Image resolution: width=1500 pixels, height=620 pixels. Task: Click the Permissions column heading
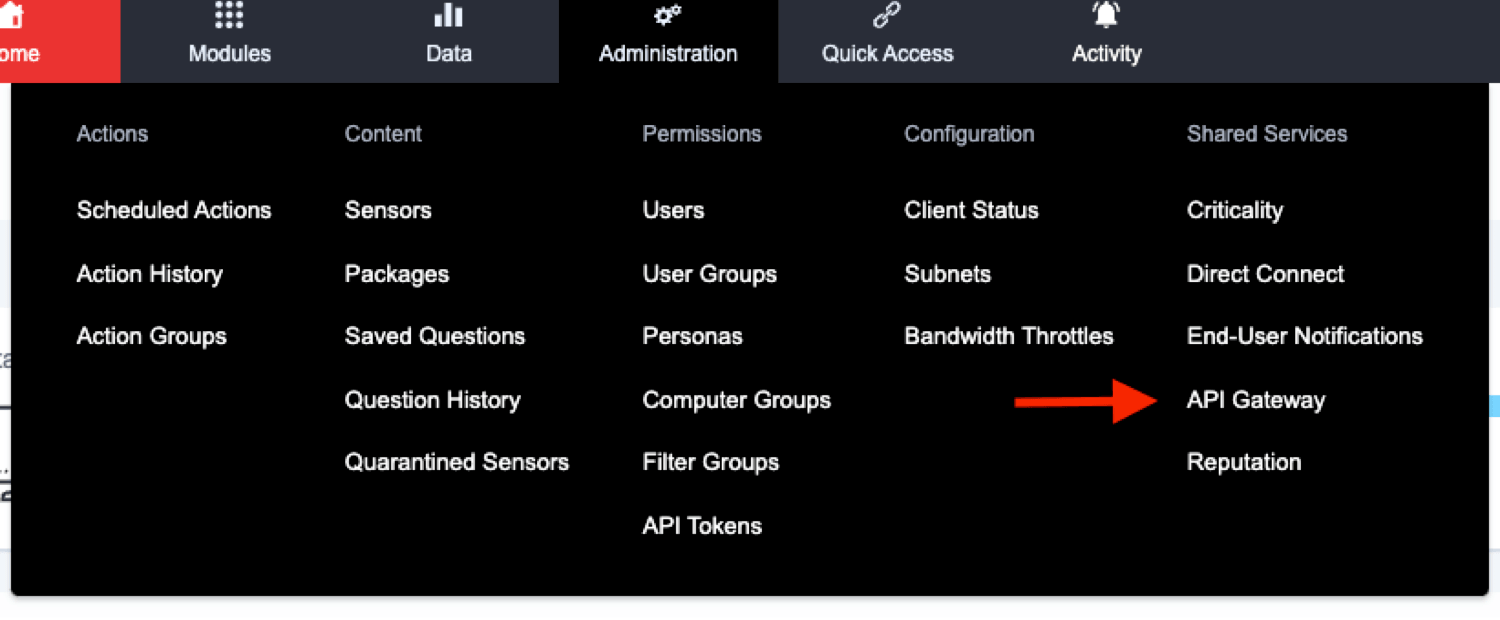click(702, 134)
